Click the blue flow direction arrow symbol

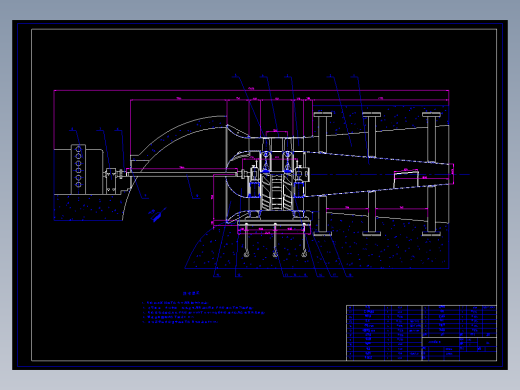tap(157, 215)
